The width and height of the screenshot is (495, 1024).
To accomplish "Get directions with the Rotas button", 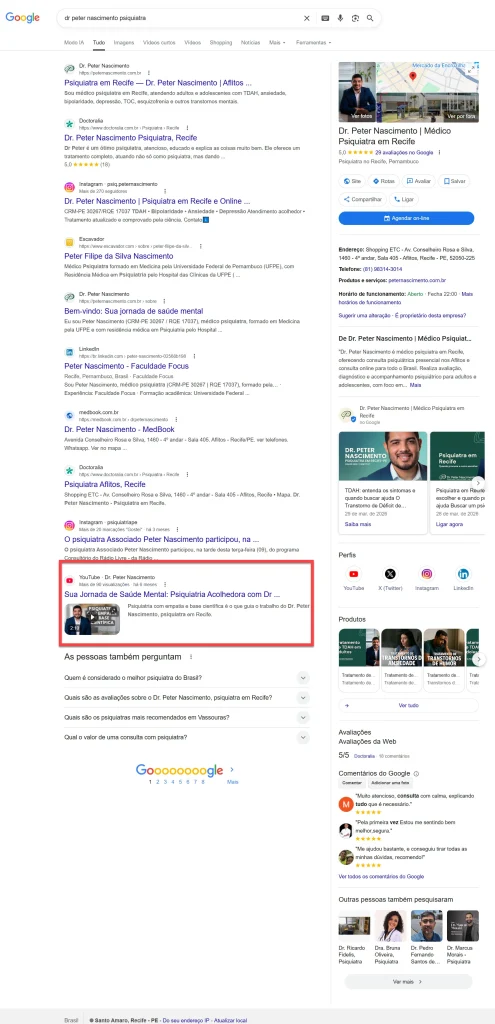I will (384, 181).
